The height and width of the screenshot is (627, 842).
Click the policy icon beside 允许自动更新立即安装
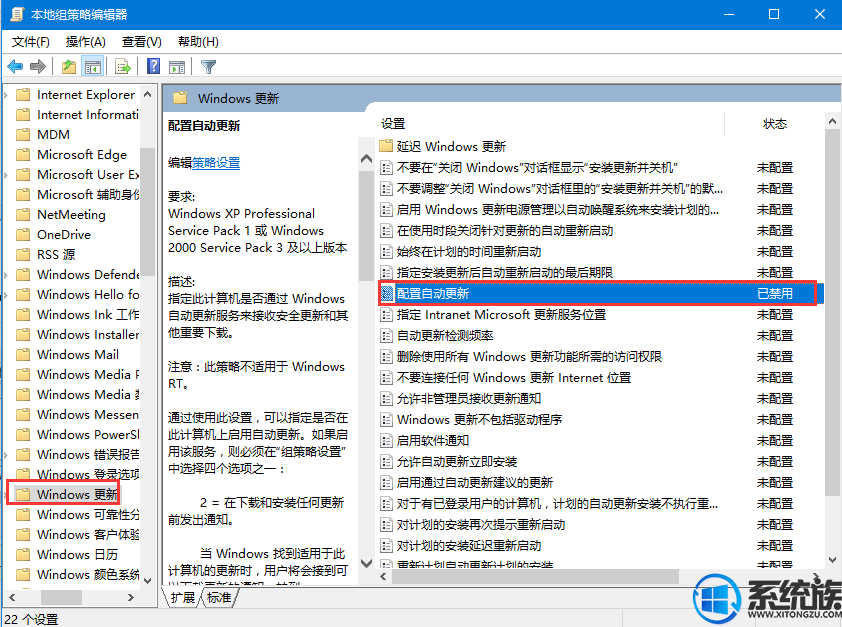point(386,462)
